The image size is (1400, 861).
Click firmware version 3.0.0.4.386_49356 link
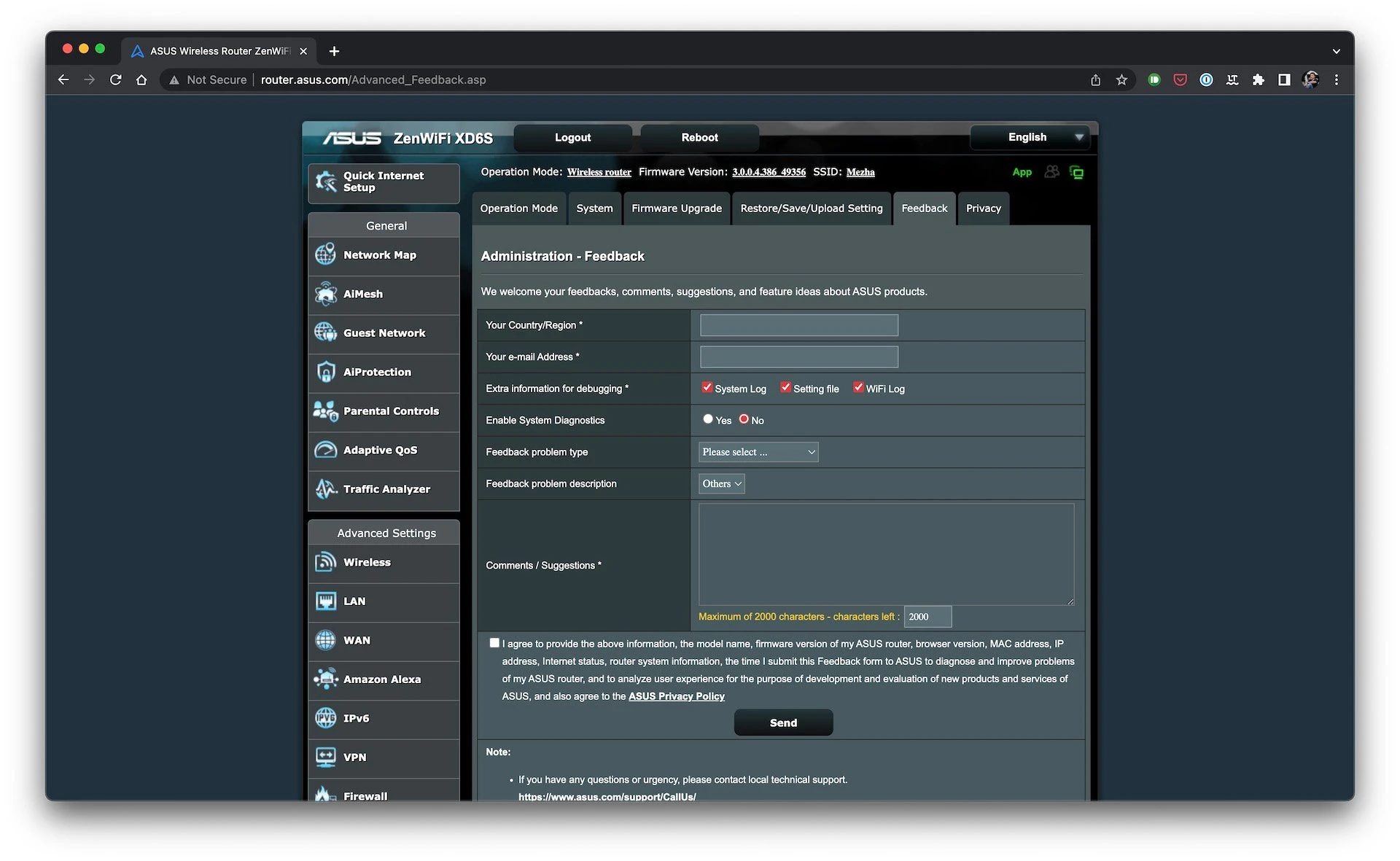[x=769, y=172]
